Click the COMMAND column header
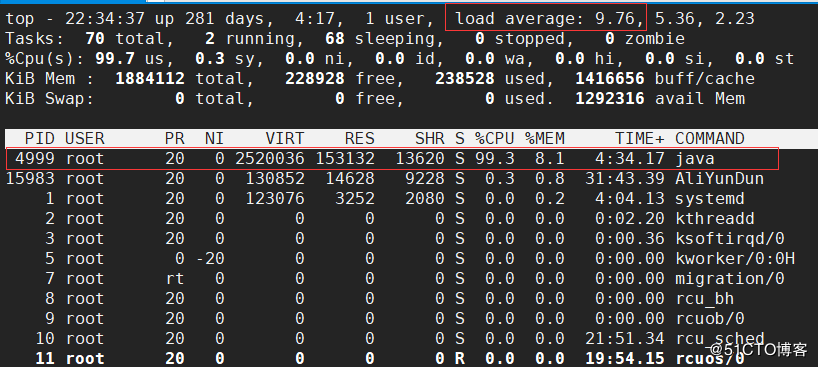Screen dimensions: 818x367 pos(709,139)
